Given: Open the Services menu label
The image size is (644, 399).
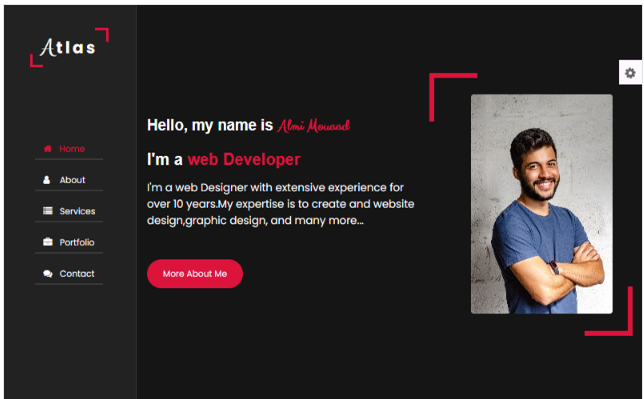Looking at the screenshot, I should coord(77,211).
